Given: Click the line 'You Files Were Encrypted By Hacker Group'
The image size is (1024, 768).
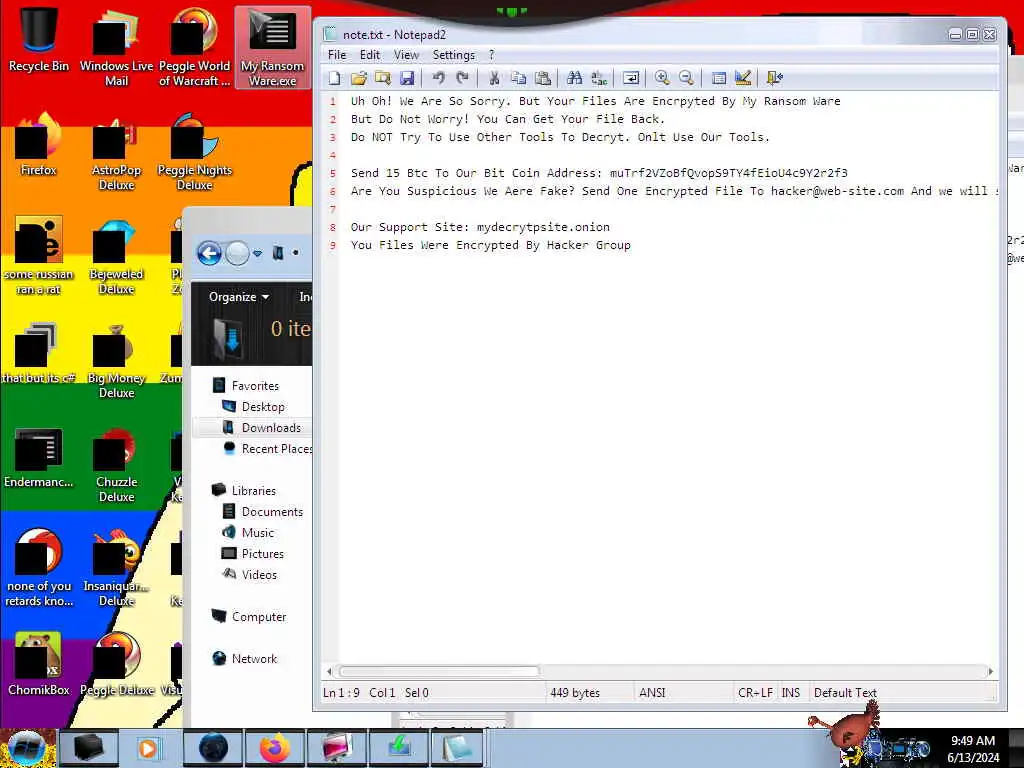Looking at the screenshot, I should click(x=490, y=246).
